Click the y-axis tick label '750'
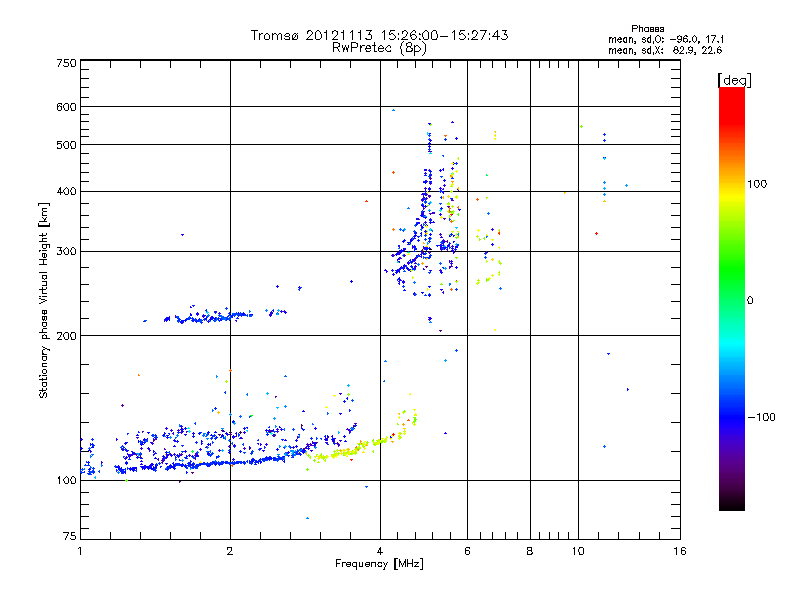The image size is (800, 600). pos(66,63)
